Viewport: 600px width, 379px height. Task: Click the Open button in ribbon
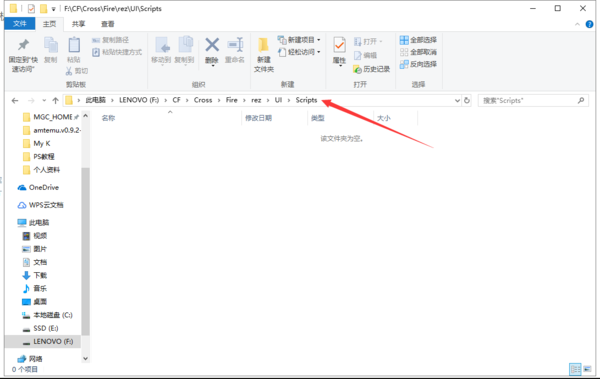click(x=368, y=41)
